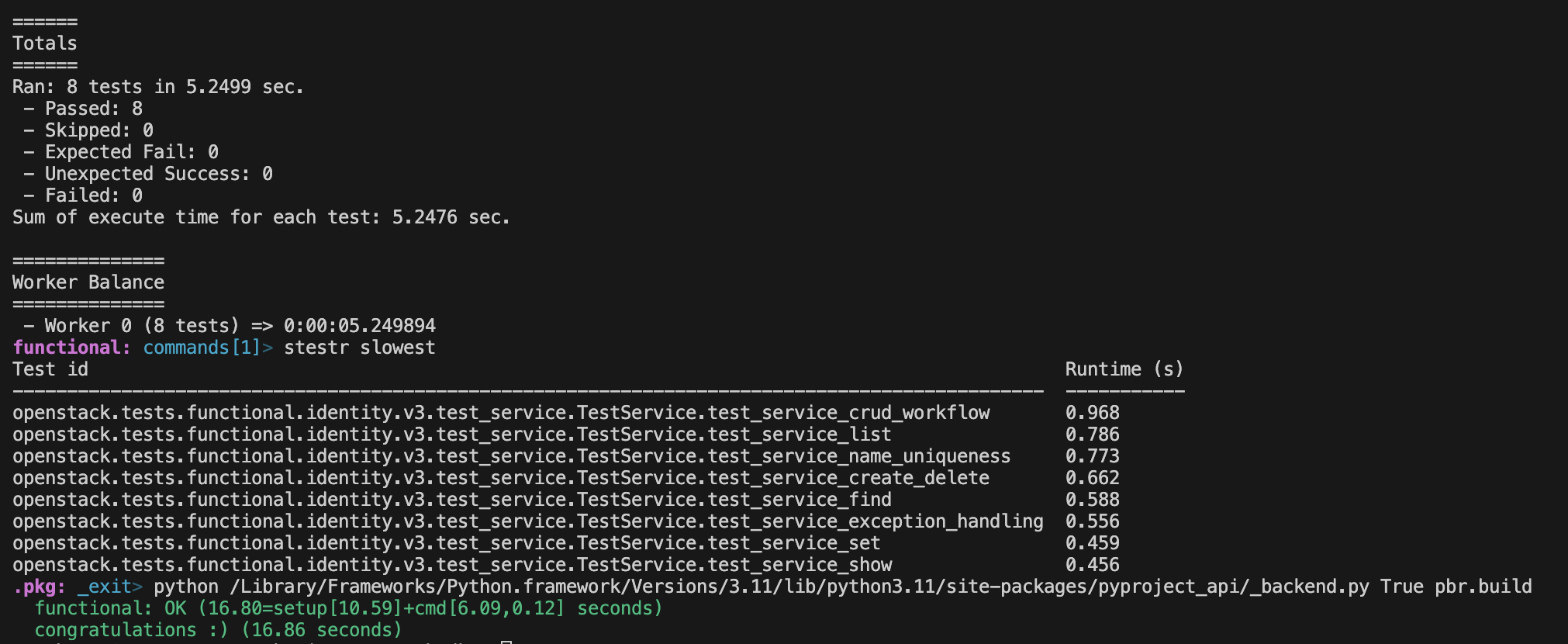Click the 'congratulations :)' line
The image size is (1568, 644).
tap(219, 630)
